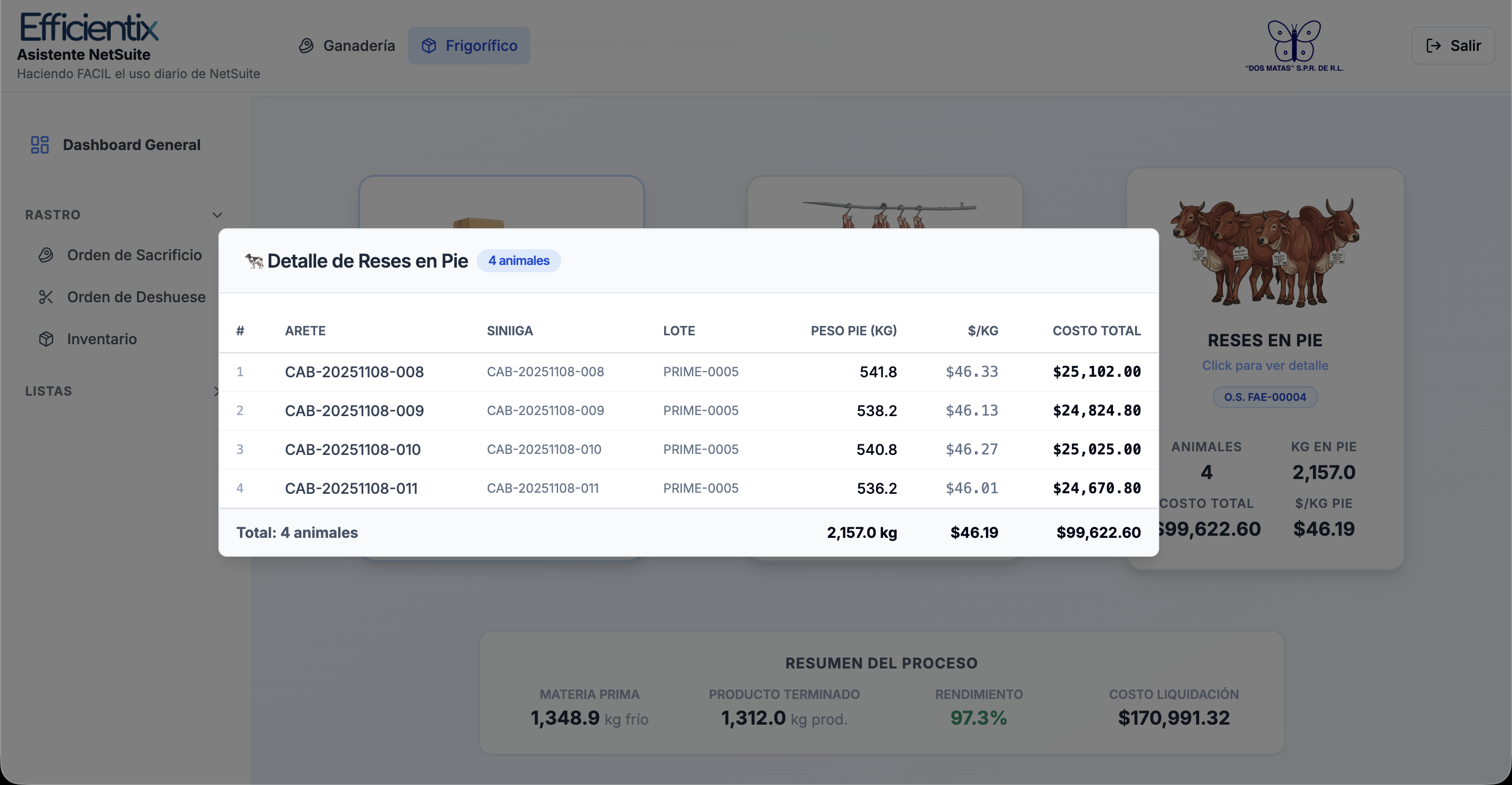This screenshot has height=785, width=1512.
Task: Click the PESO PIE (KG) column header
Action: (x=854, y=331)
